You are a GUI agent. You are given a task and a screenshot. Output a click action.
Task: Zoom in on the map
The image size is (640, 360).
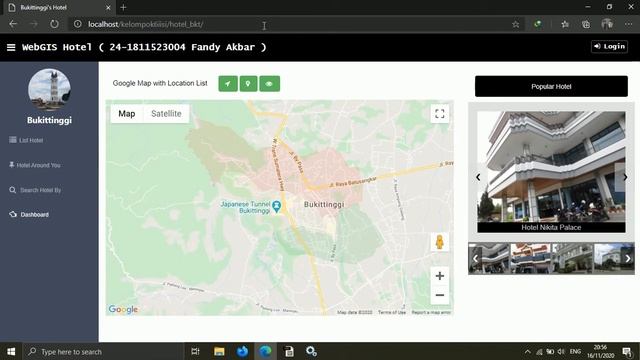(x=440, y=276)
